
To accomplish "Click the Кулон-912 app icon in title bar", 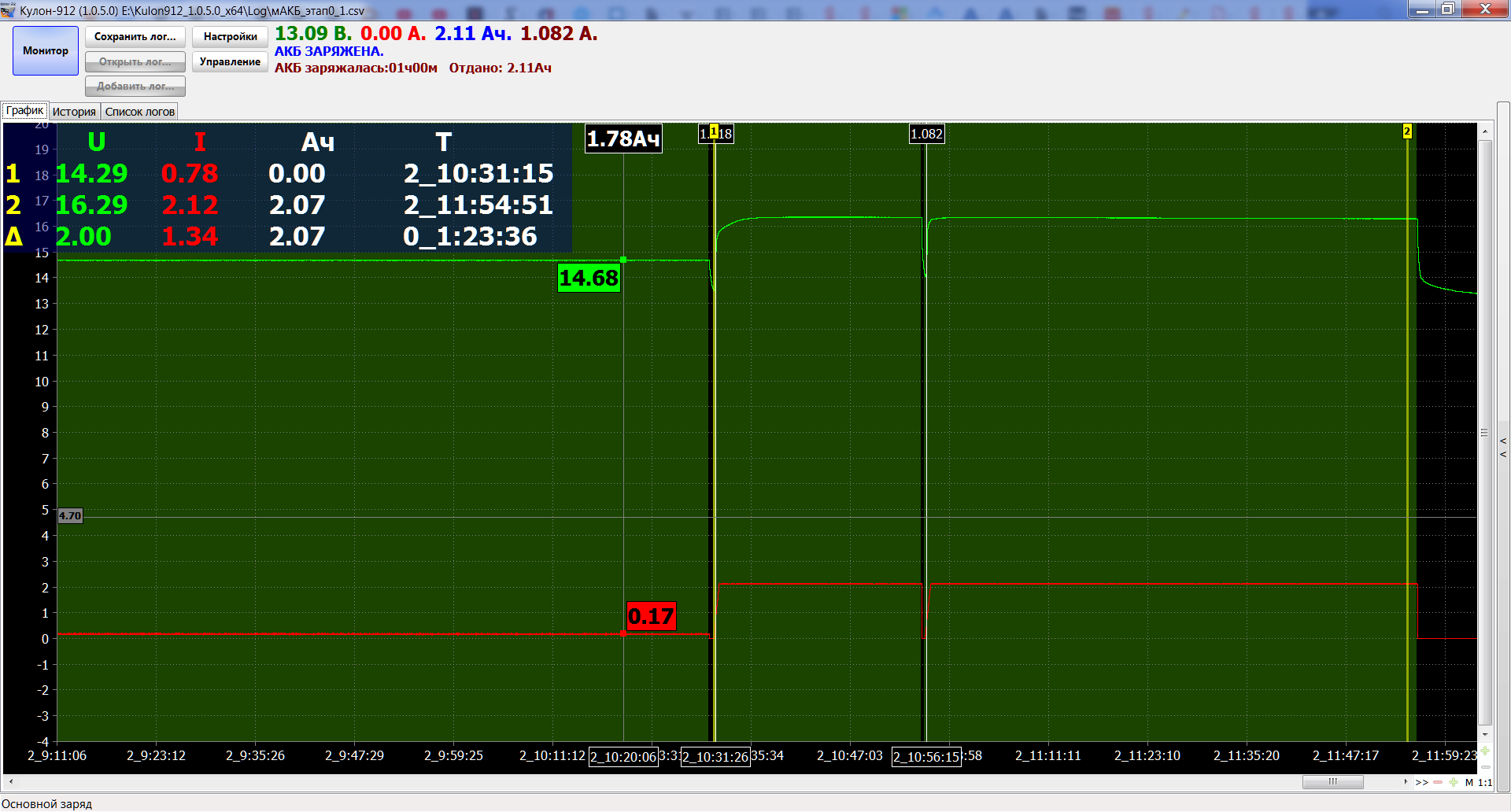I will tap(9, 10).
